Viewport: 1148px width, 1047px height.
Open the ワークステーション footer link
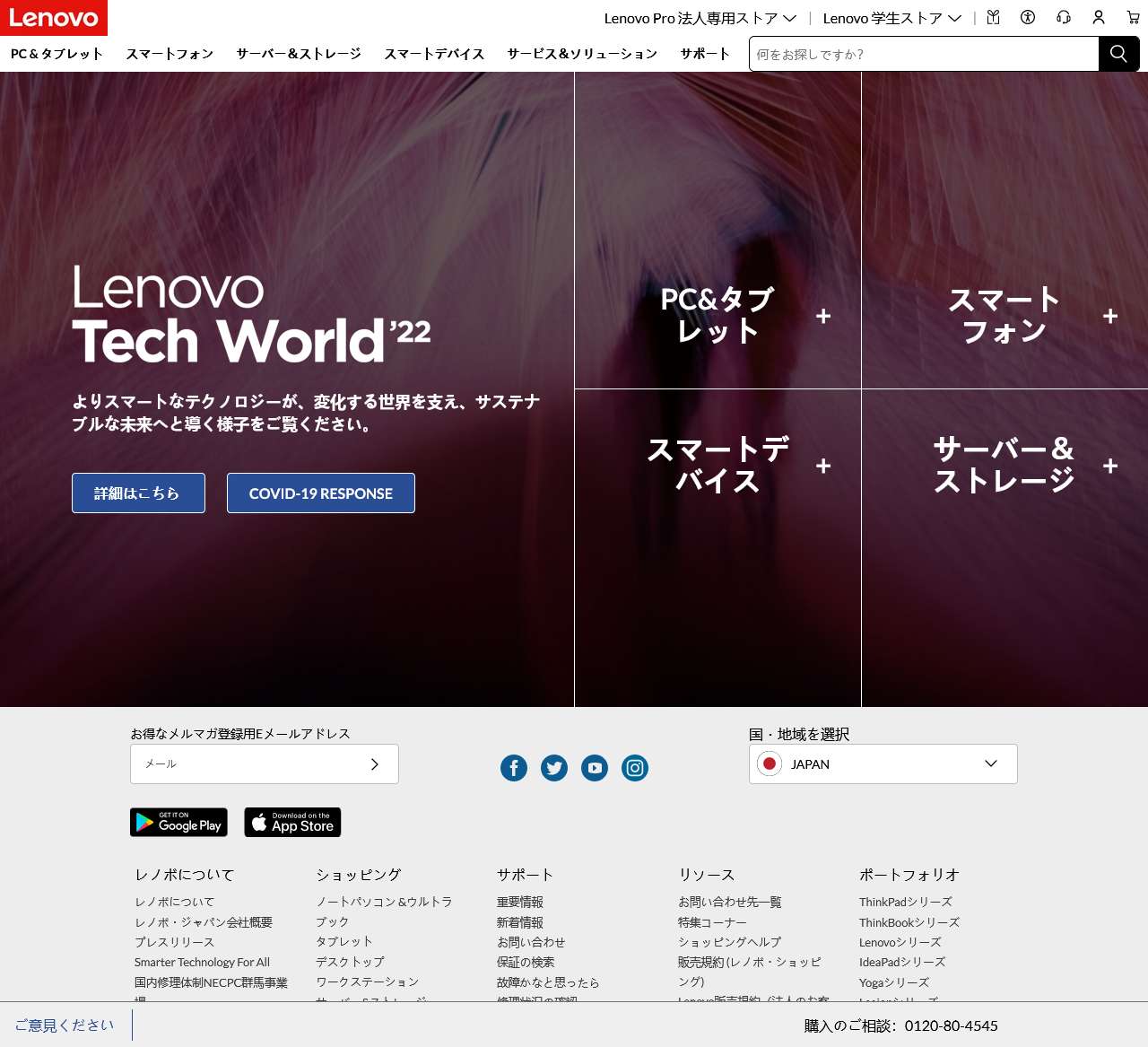point(368,982)
